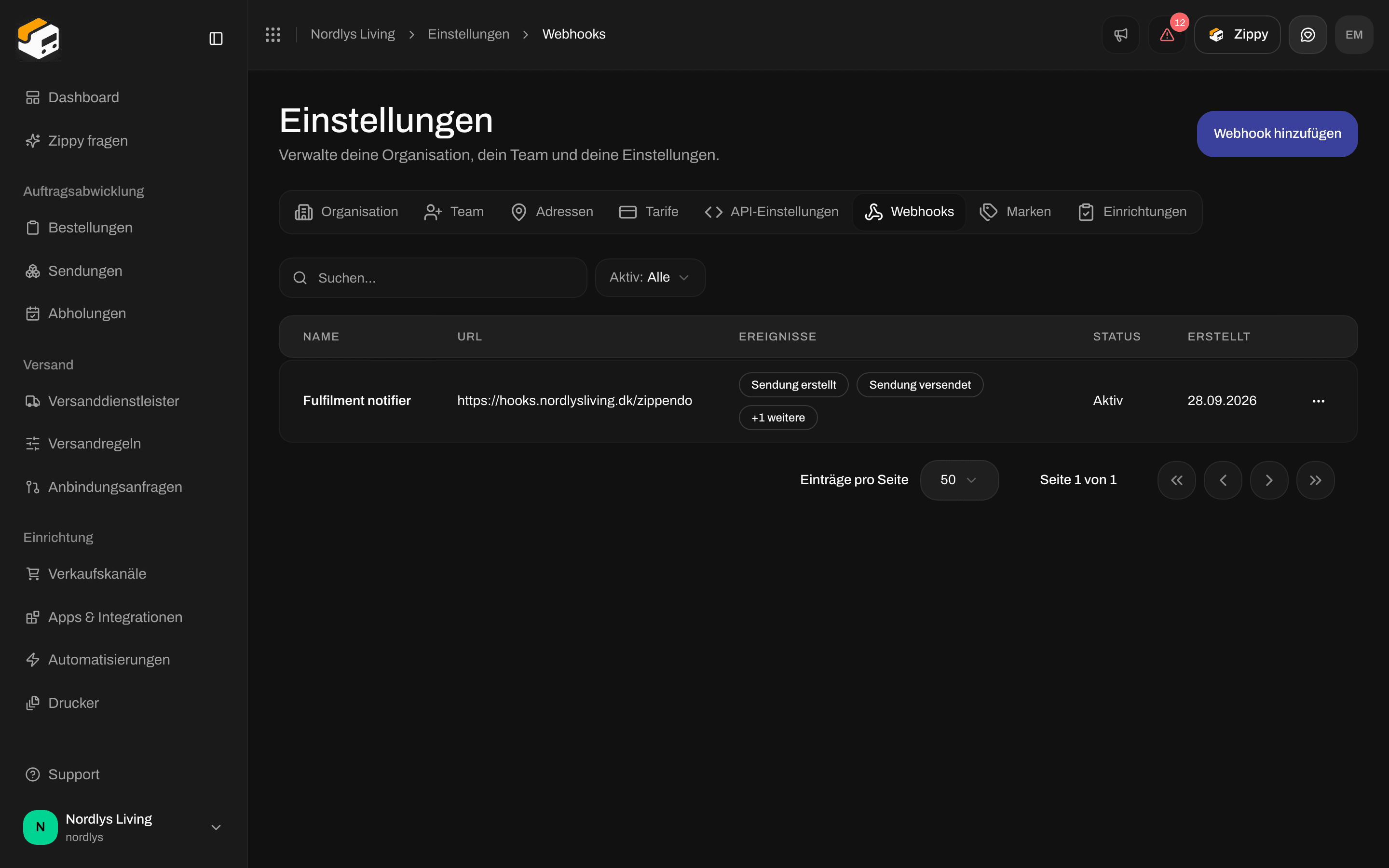Switch to the Team tab
The width and height of the screenshot is (1389, 868).
tap(453, 212)
